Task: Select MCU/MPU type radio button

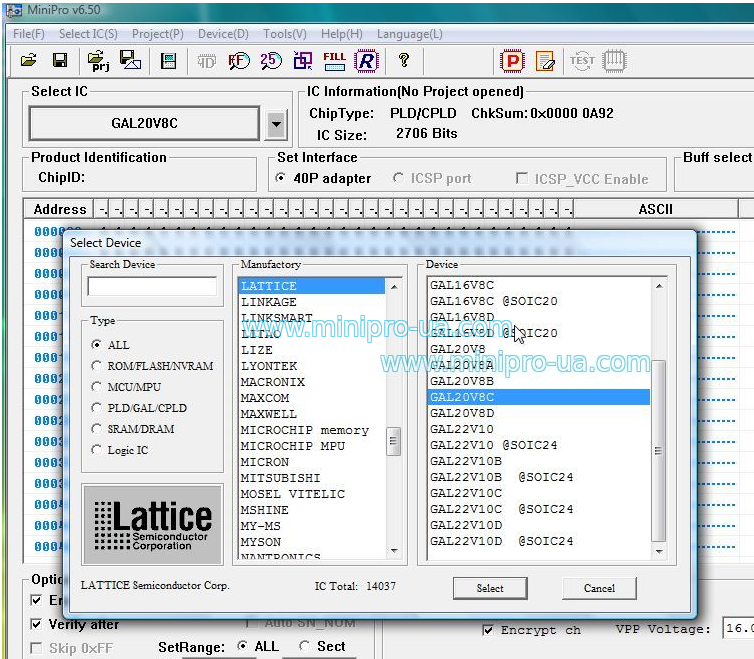Action: coord(97,387)
